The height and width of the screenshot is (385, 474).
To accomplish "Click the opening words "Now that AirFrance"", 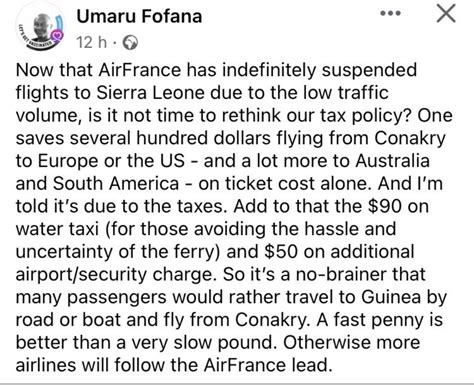I will pyautogui.click(x=98, y=70).
